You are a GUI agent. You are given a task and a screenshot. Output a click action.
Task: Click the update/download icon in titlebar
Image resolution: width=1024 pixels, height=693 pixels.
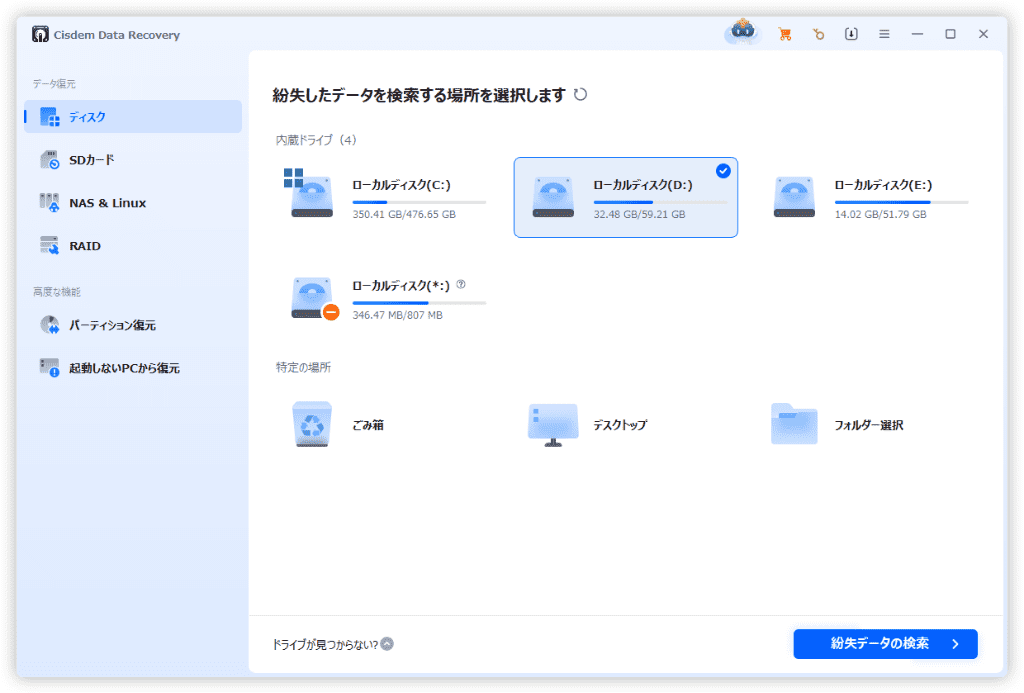point(851,33)
